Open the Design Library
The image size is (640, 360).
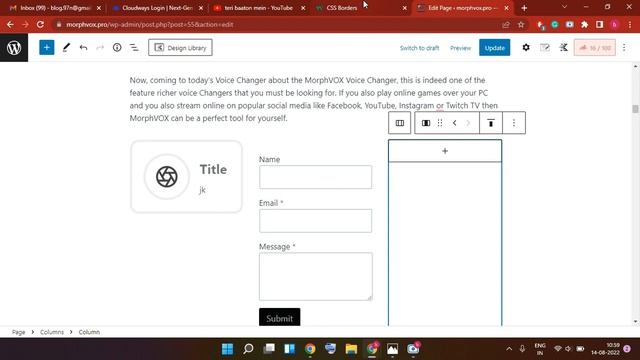pos(180,48)
